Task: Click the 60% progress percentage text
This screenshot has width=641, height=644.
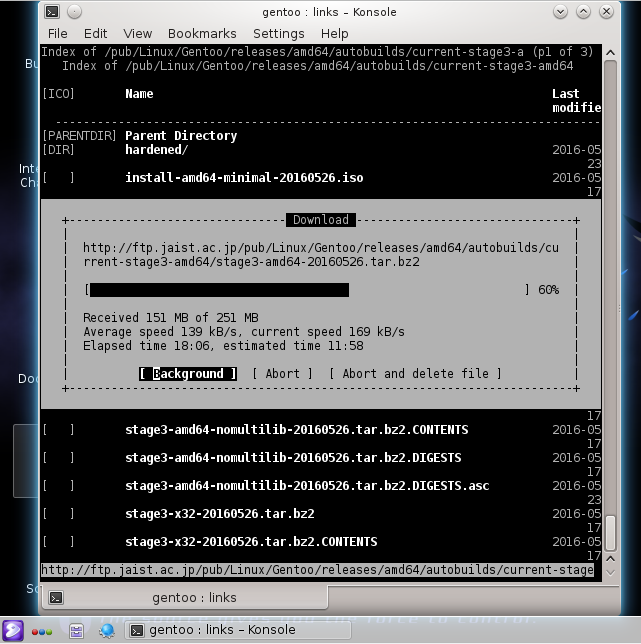Action: 549,290
